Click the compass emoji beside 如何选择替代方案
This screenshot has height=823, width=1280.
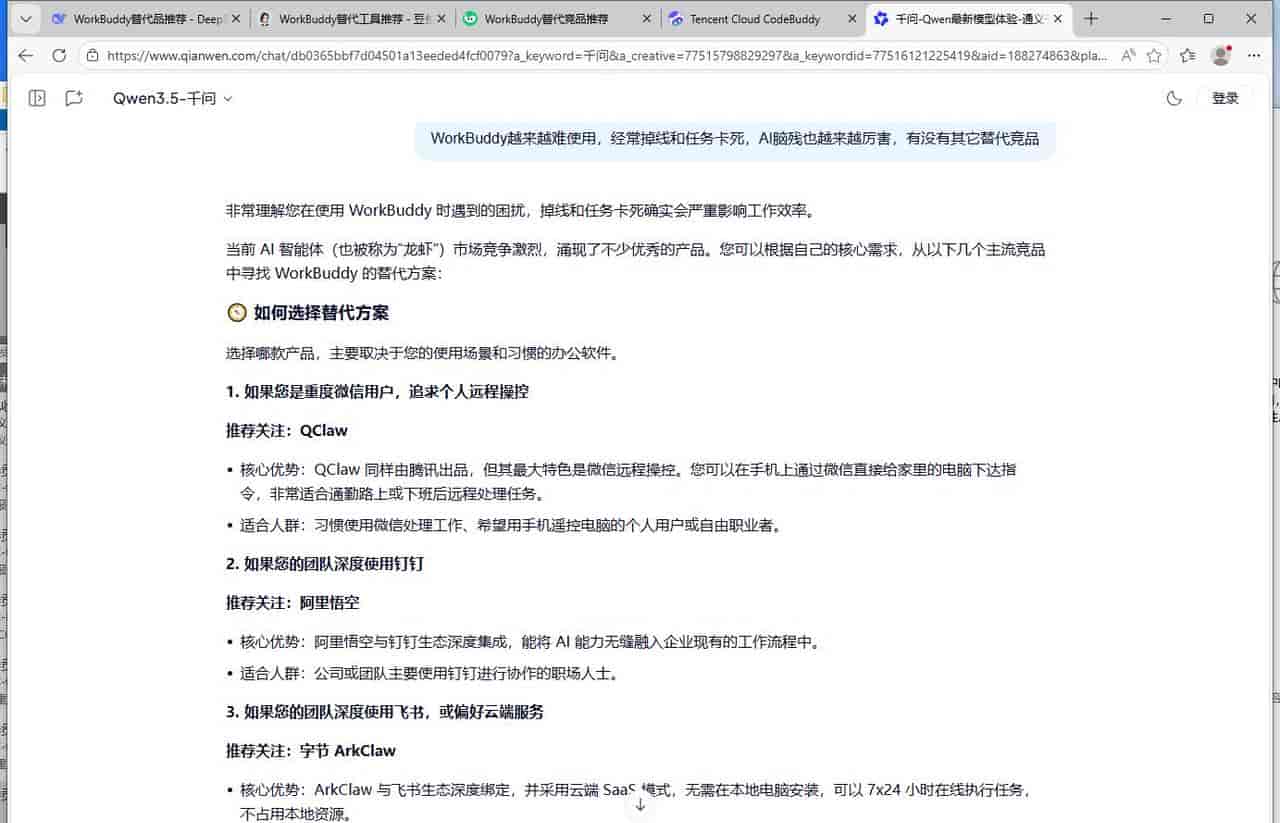[x=236, y=313]
